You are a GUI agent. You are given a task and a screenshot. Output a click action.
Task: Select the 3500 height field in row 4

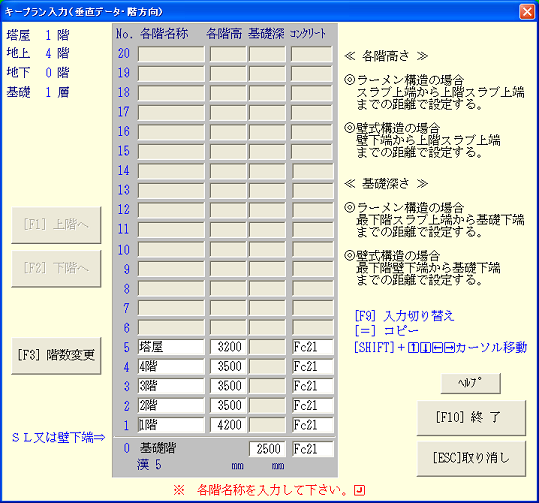[x=228, y=367]
